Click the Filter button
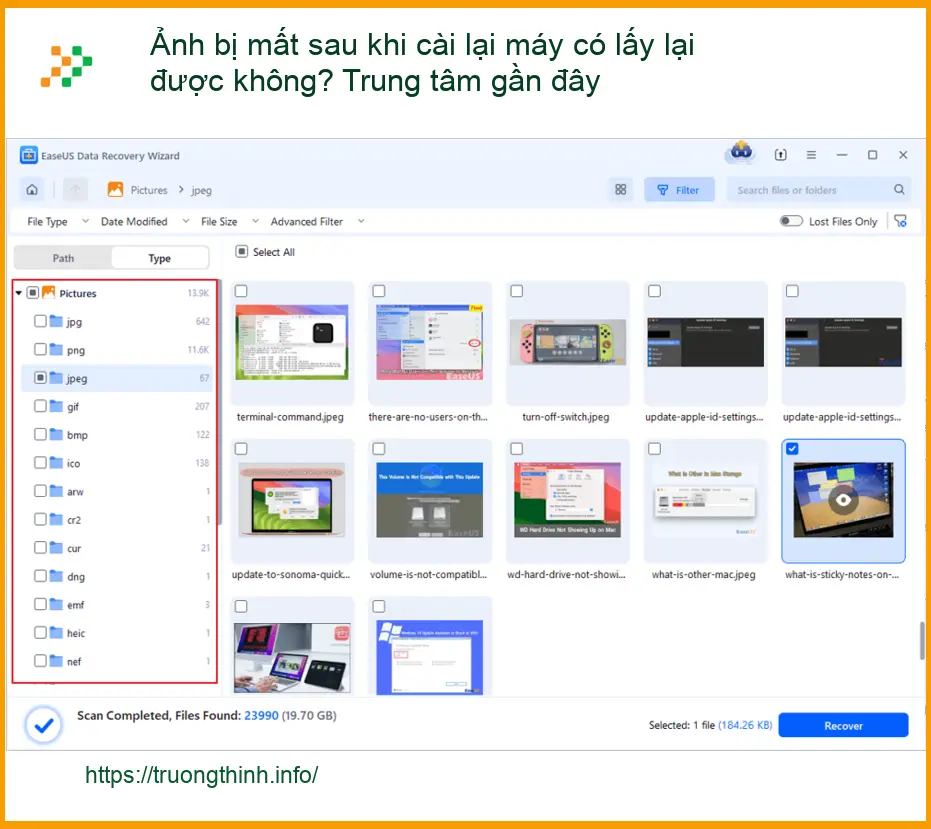931x829 pixels. [679, 189]
